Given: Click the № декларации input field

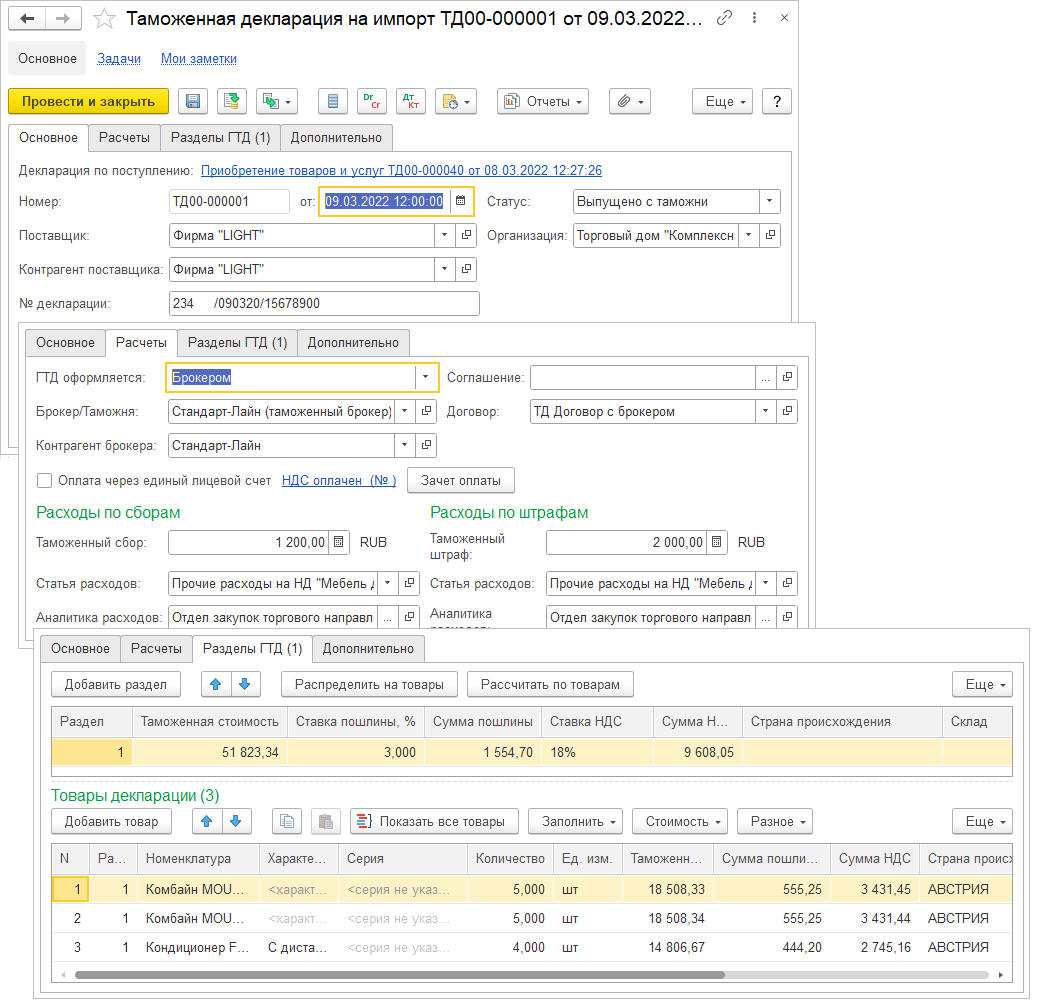Looking at the screenshot, I should tap(324, 303).
